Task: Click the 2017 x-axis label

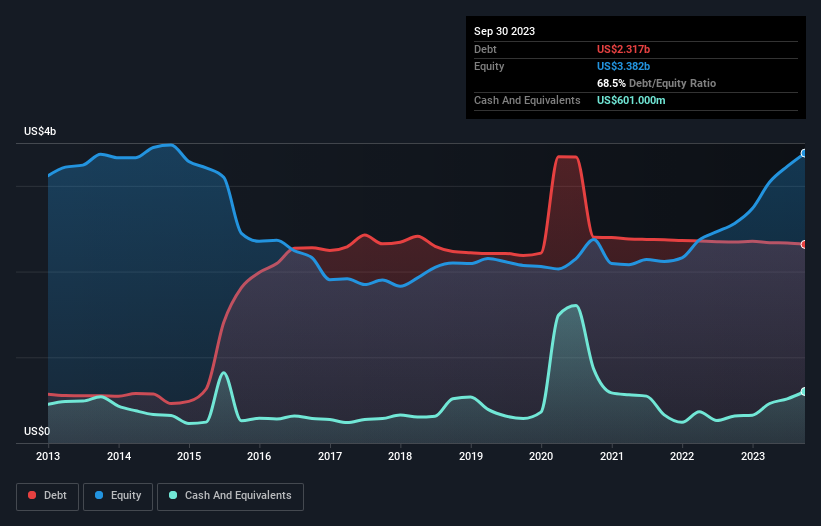Action: pos(330,456)
